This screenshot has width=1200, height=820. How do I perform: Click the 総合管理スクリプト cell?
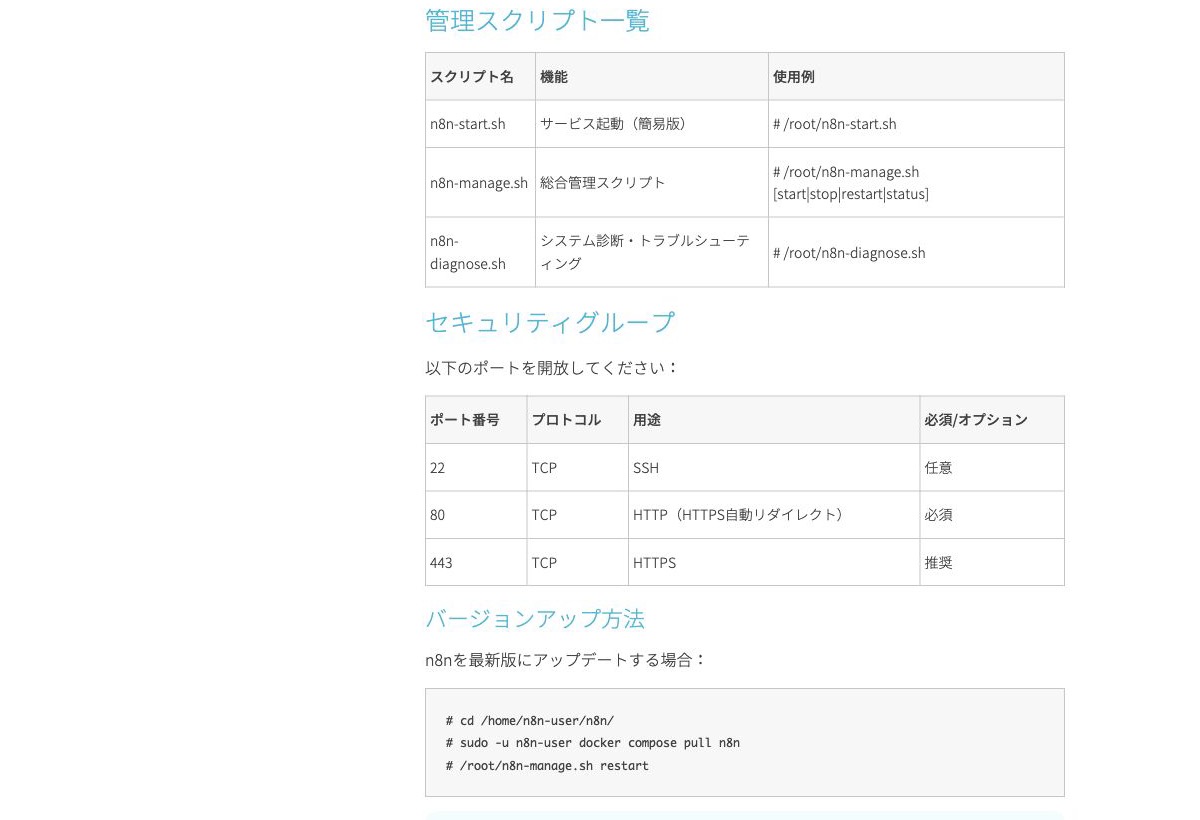[x=652, y=183]
